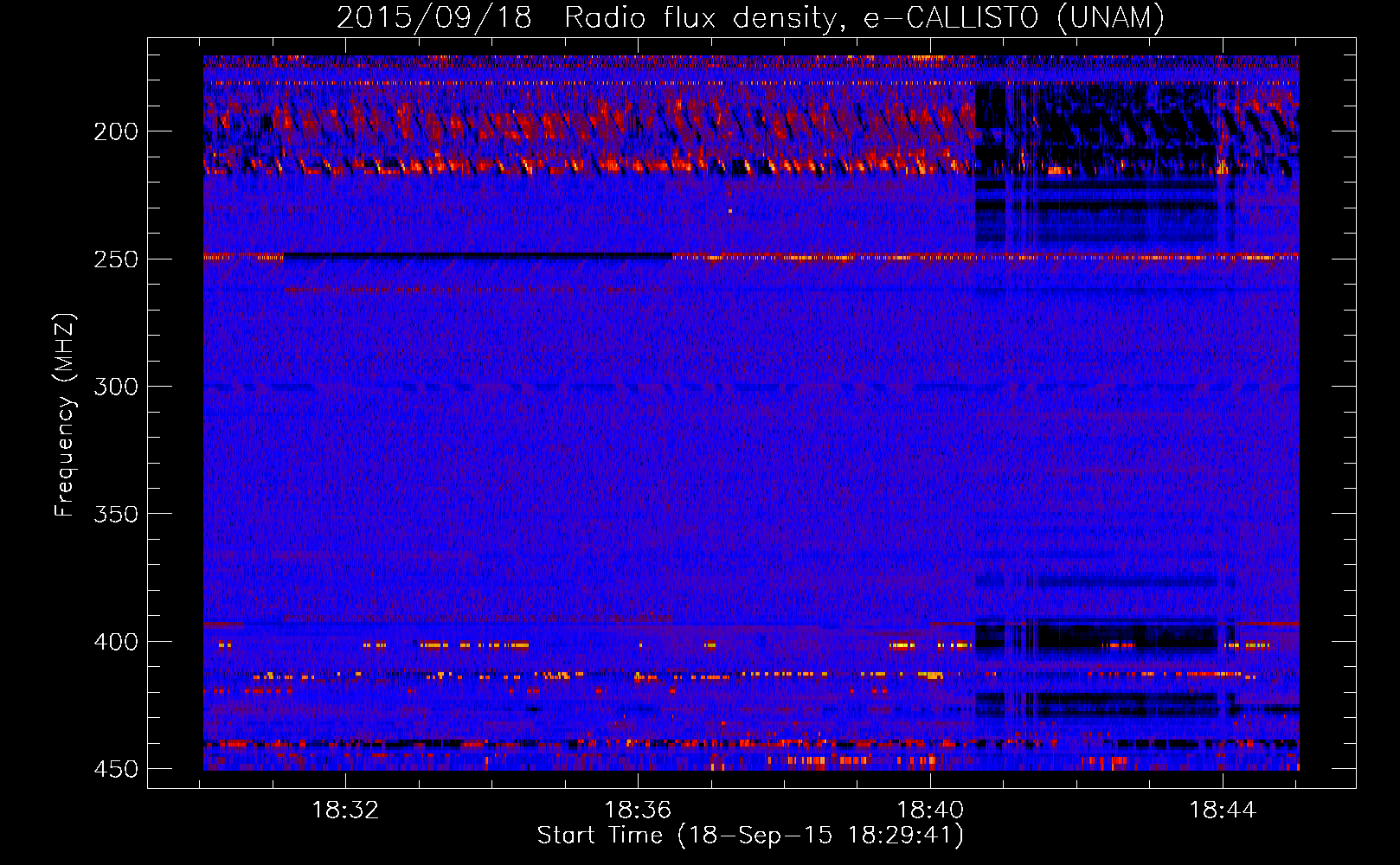1400x865 pixels.
Task: Click the black horizontal gap band near 250 MHz
Action: [x=478, y=256]
